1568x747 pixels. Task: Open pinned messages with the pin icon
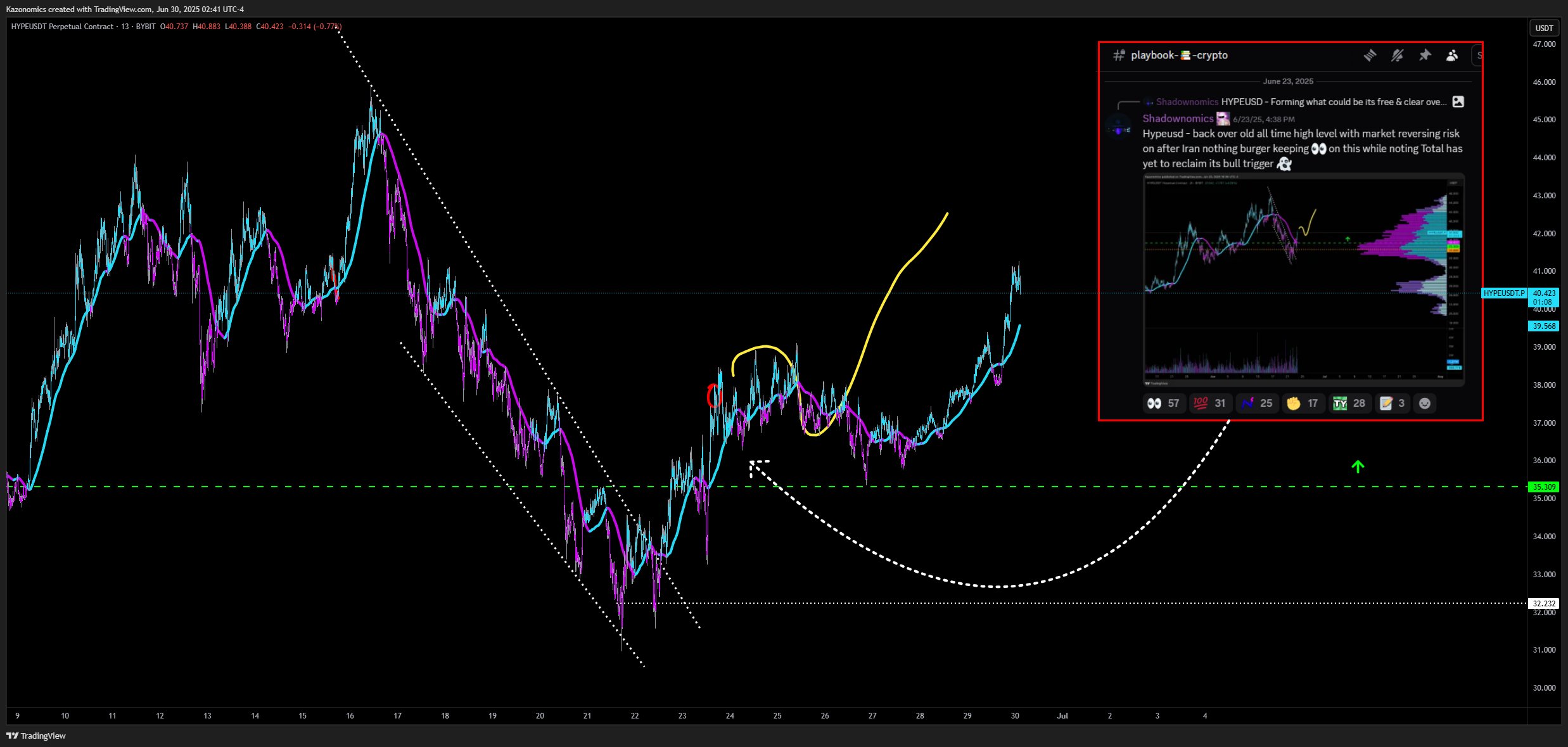tap(1425, 56)
